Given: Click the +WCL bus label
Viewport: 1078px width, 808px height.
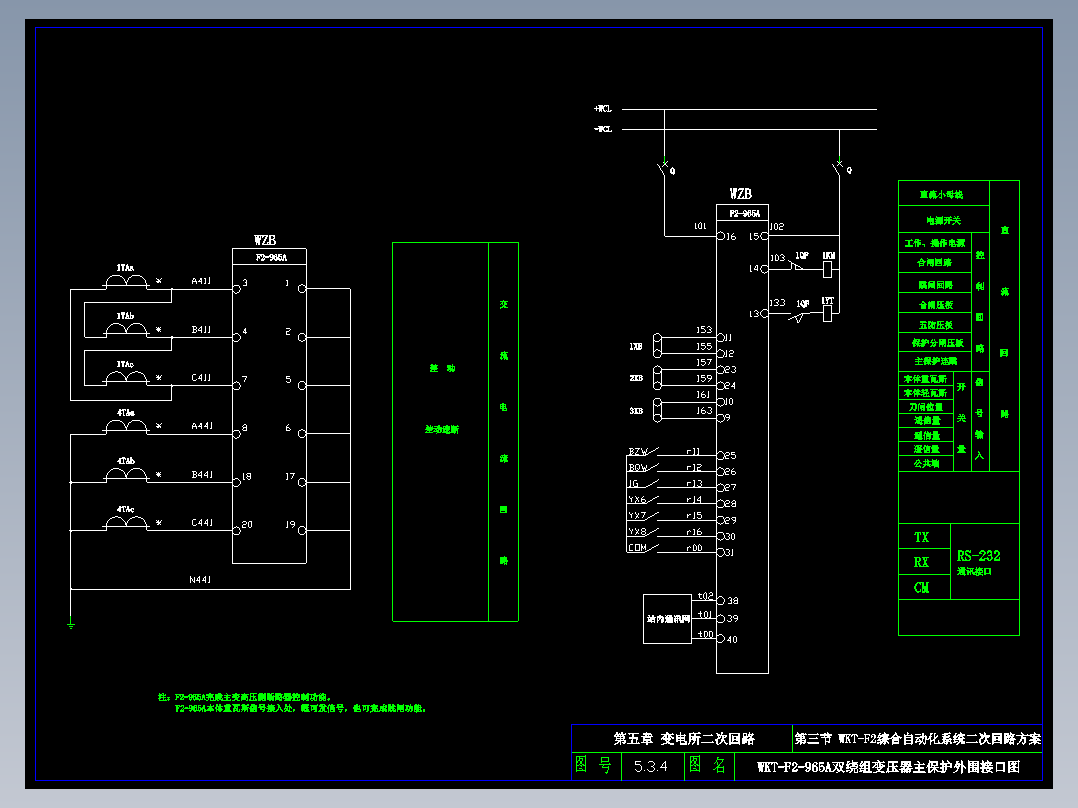Looking at the screenshot, I should click(x=603, y=109).
